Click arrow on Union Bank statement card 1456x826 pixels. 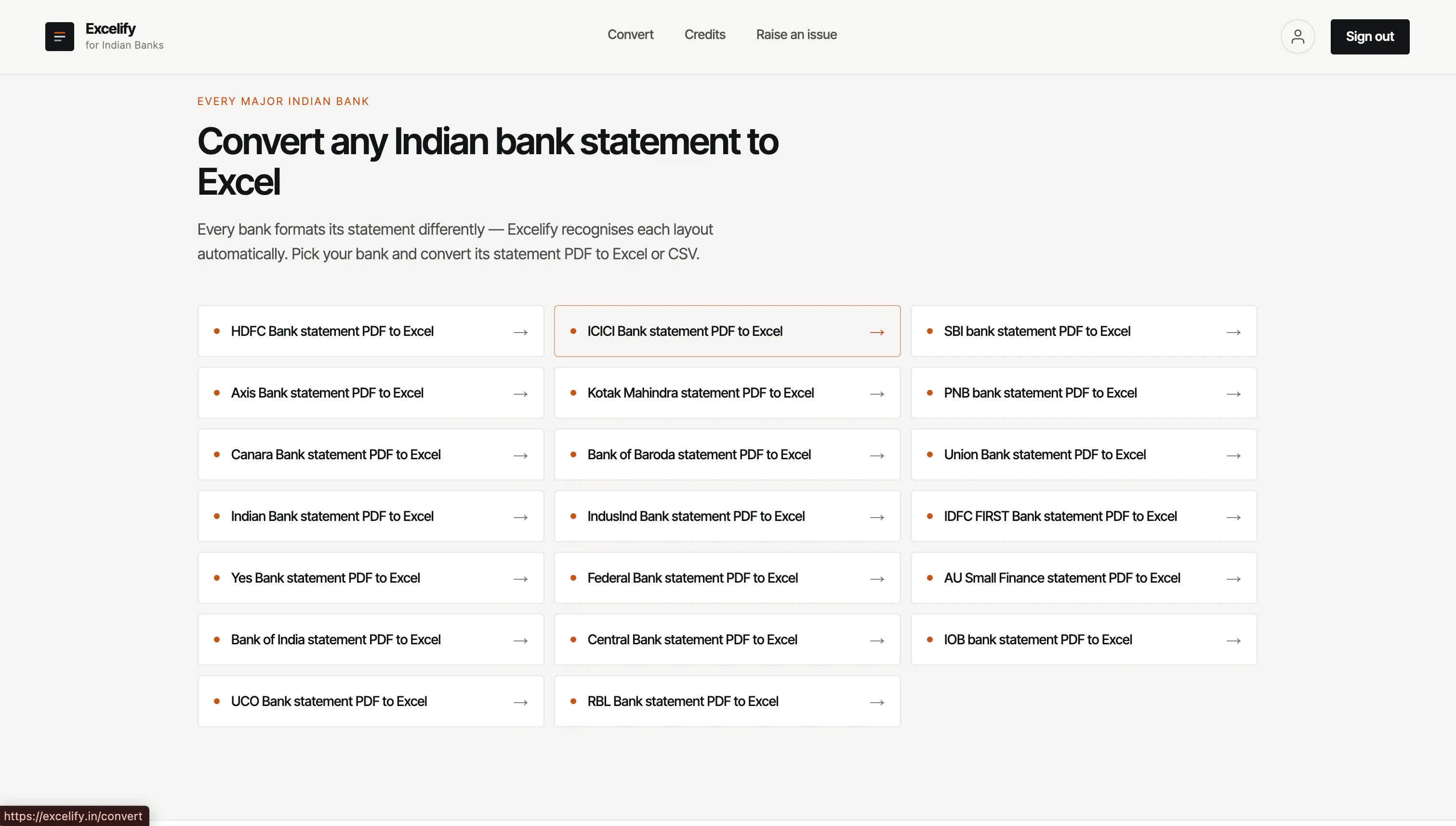pos(1234,455)
